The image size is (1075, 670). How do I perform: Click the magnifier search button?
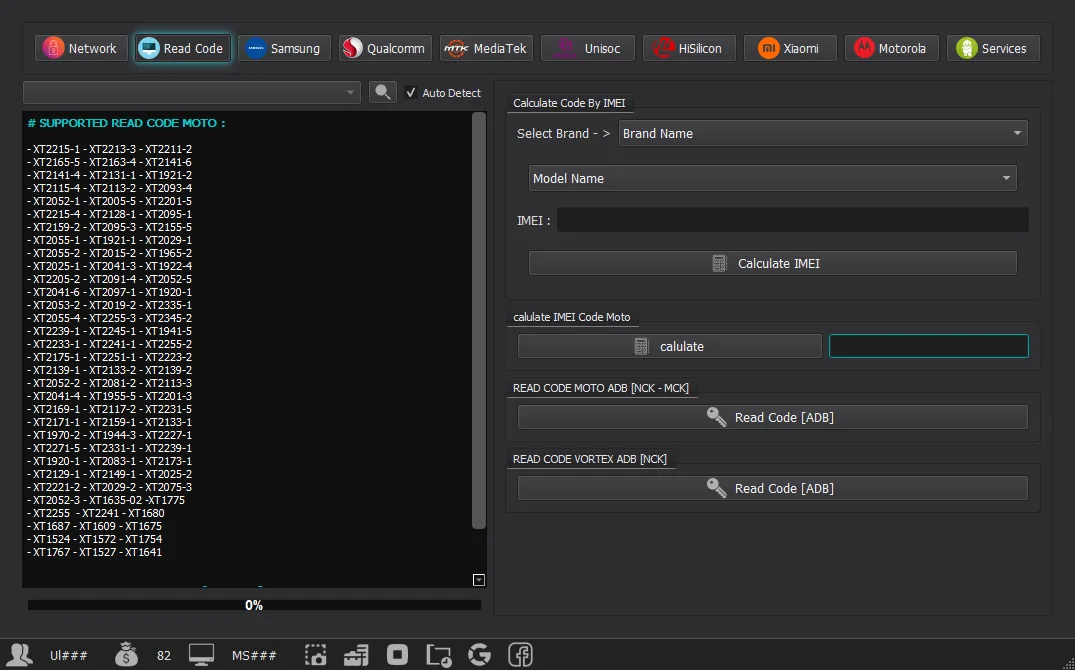pos(383,92)
